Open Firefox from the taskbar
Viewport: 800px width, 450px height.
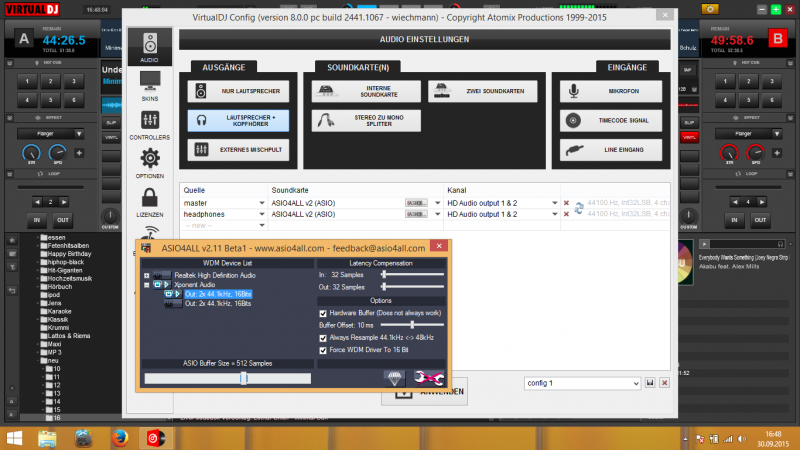coord(120,438)
